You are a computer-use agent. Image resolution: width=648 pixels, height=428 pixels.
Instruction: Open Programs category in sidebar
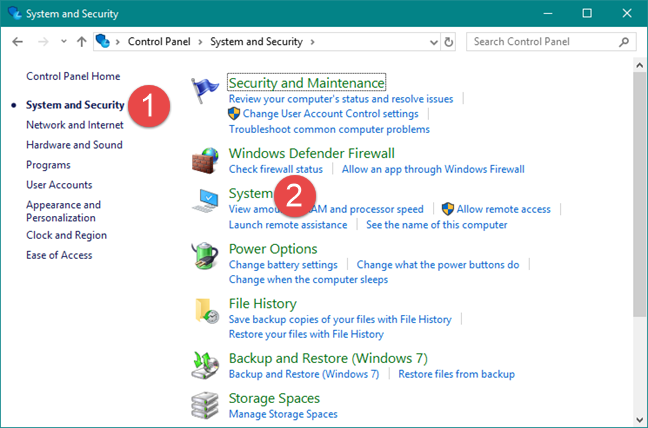[48, 165]
